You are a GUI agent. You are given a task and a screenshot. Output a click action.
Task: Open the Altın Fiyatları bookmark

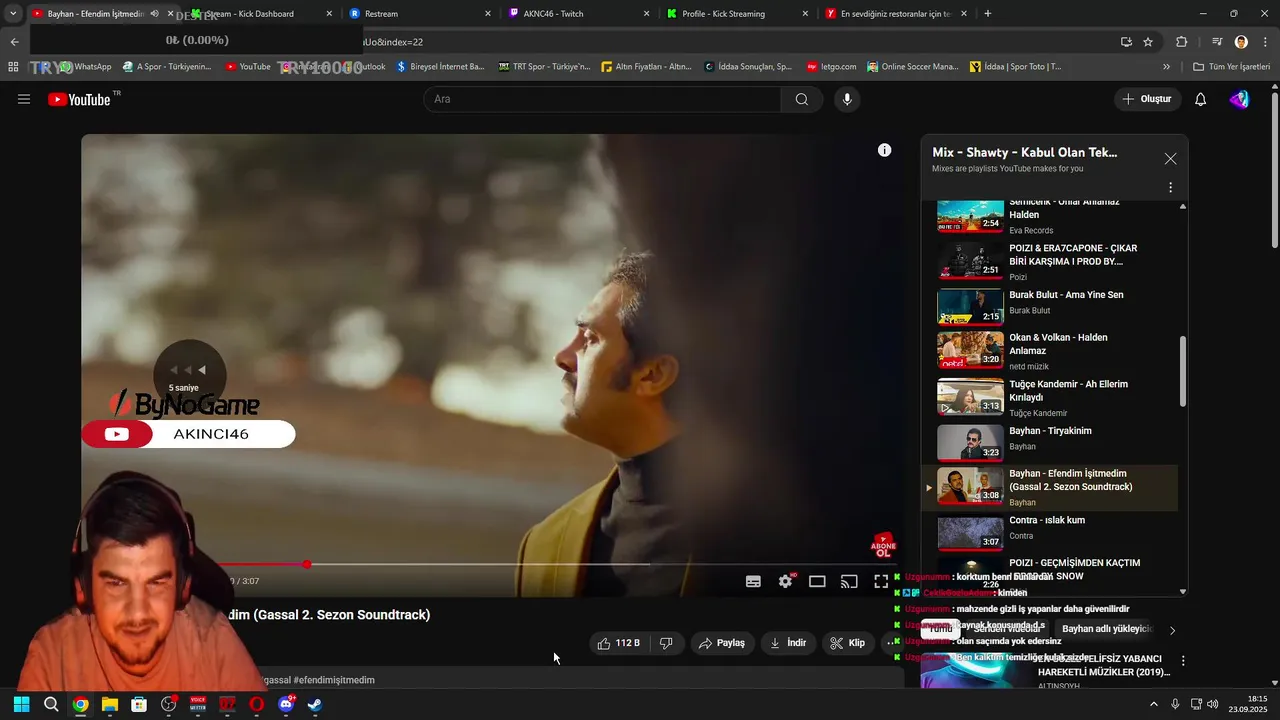coord(646,67)
